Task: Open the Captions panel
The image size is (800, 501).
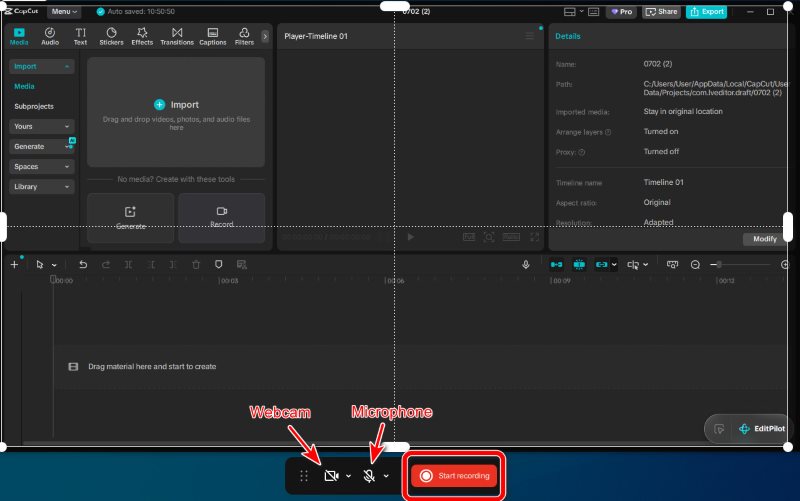Action: (x=213, y=36)
